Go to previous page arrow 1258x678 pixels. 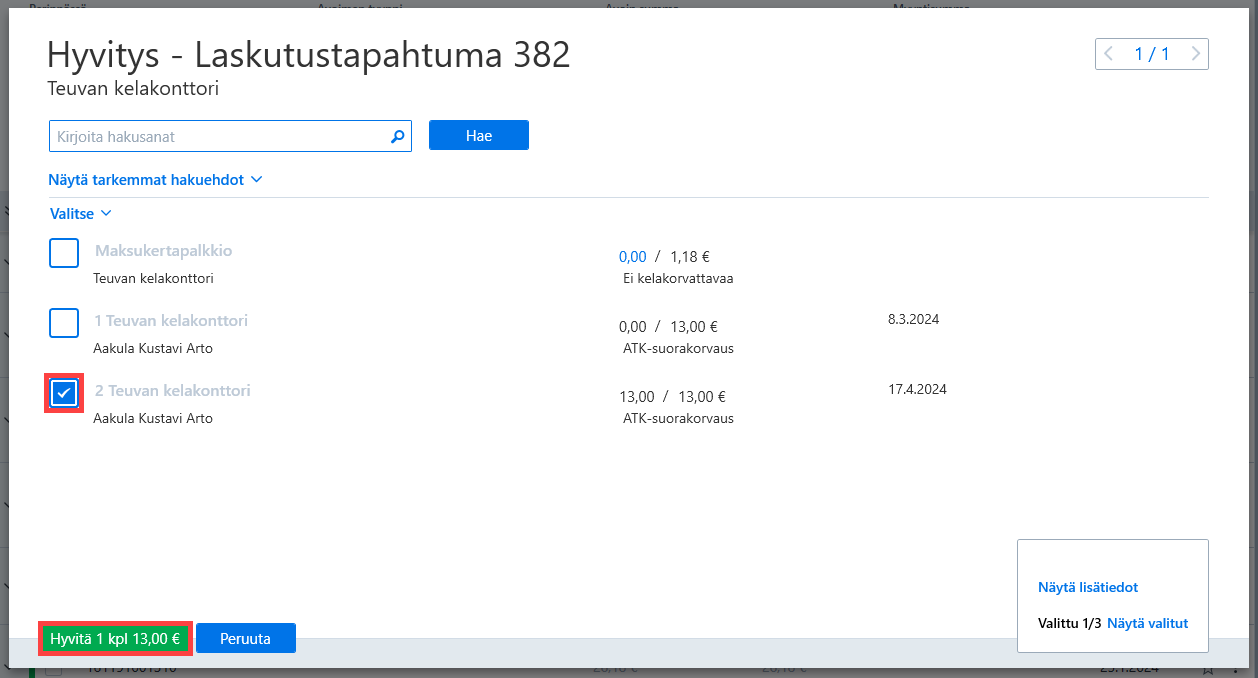[1109, 54]
